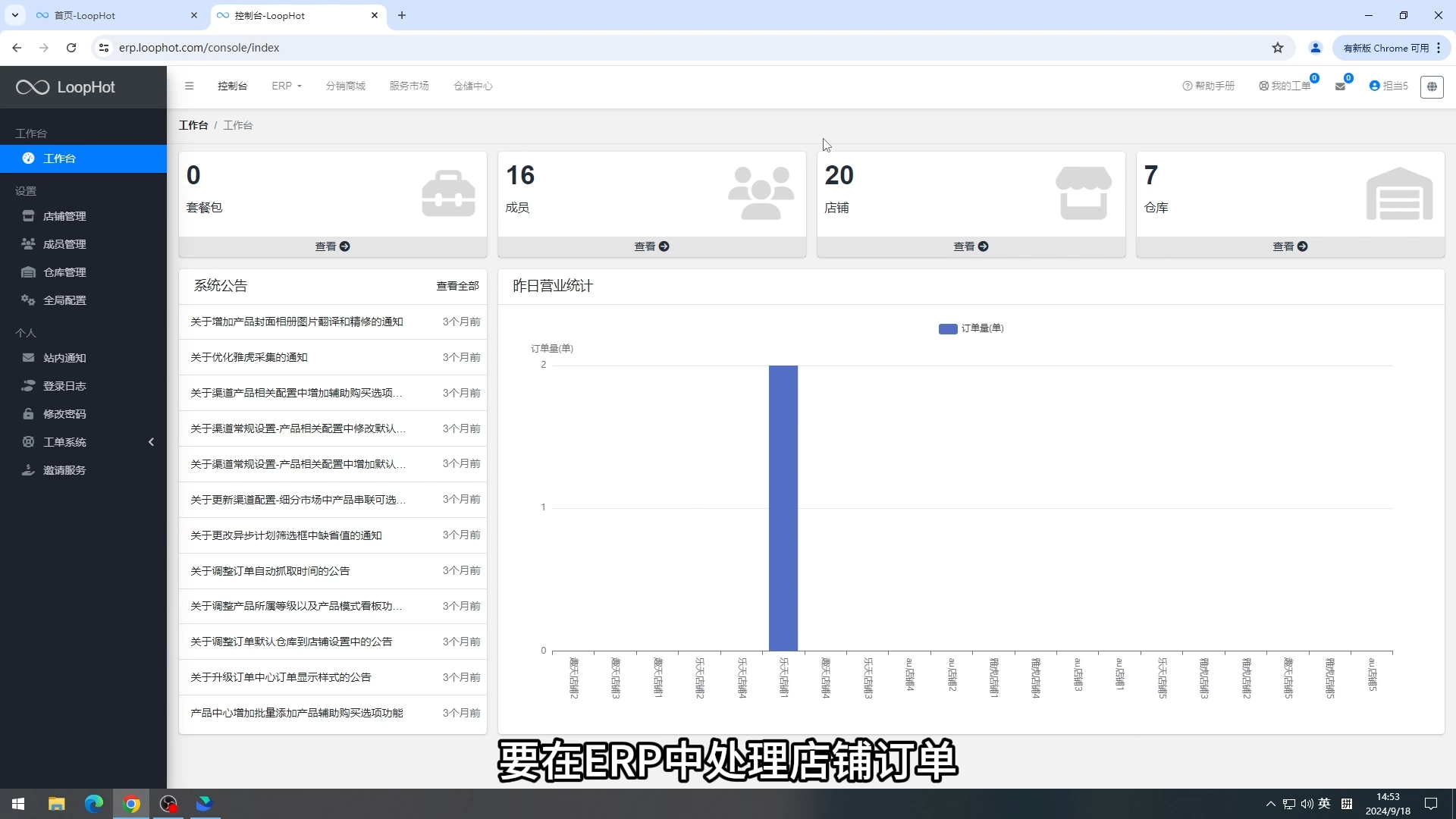The height and width of the screenshot is (819, 1456).
Task: Open 站内通知 notifications
Action: [64, 357]
